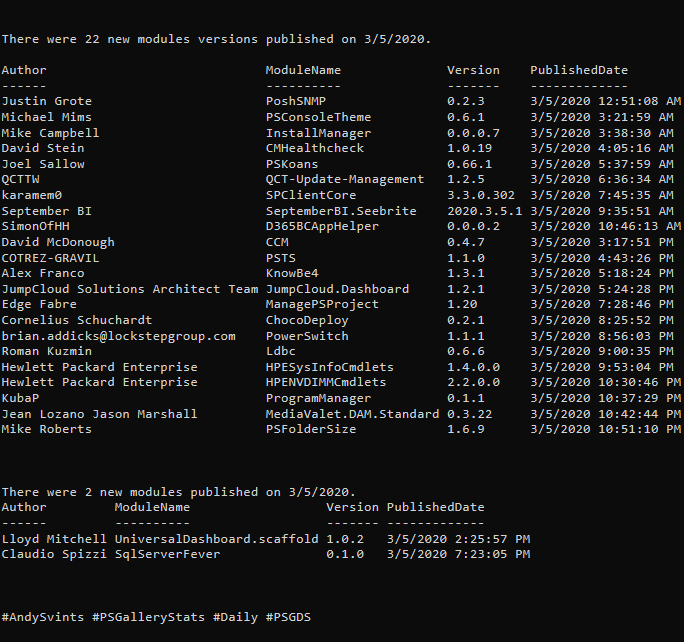Click author SimonOfHH

pos(35,226)
